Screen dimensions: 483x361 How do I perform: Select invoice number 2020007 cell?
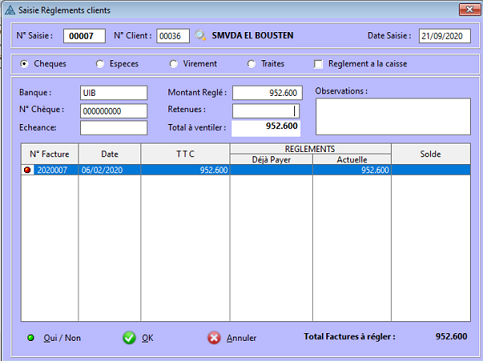coord(52,170)
